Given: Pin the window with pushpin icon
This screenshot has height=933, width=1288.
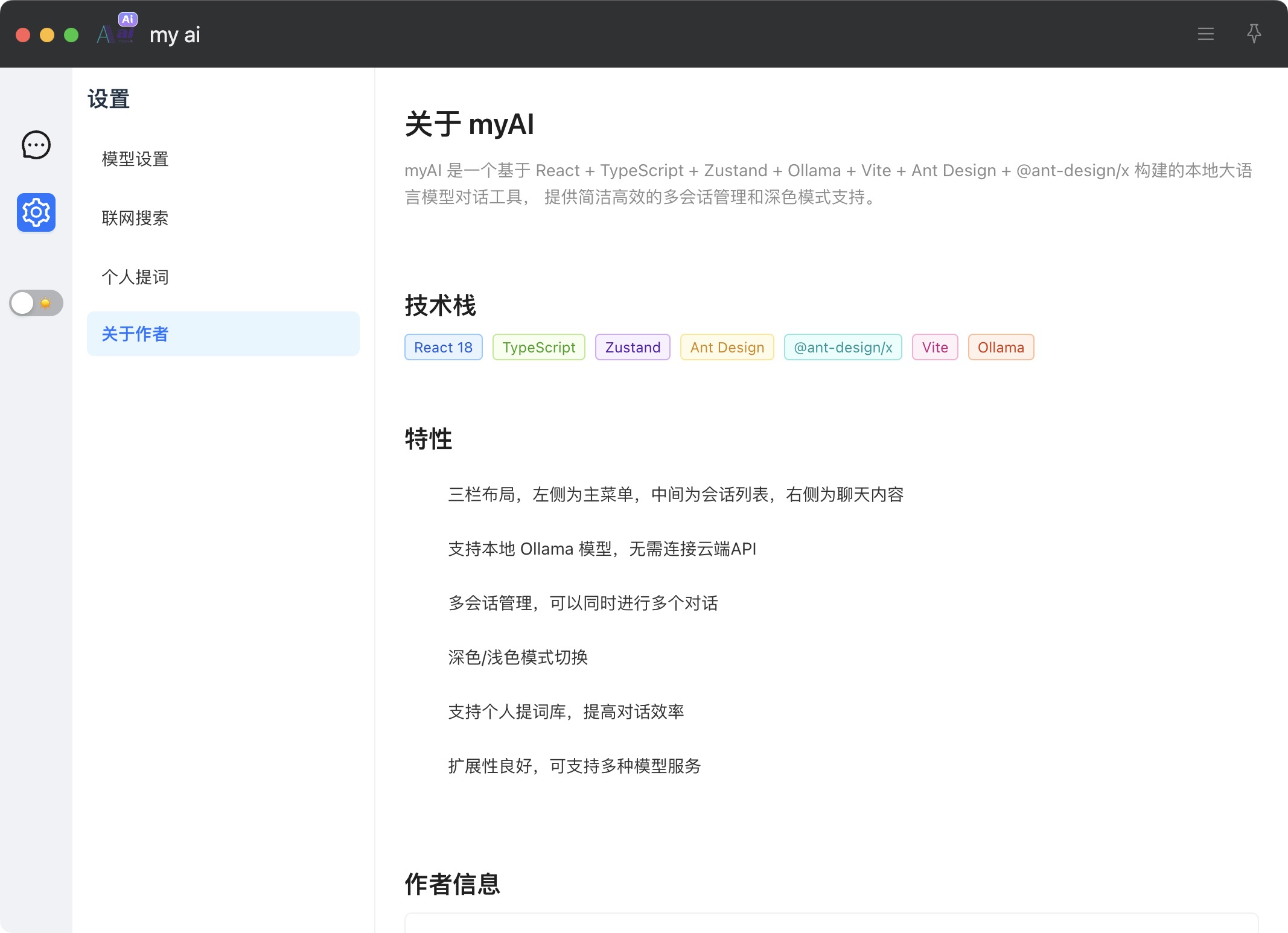Looking at the screenshot, I should [1254, 34].
